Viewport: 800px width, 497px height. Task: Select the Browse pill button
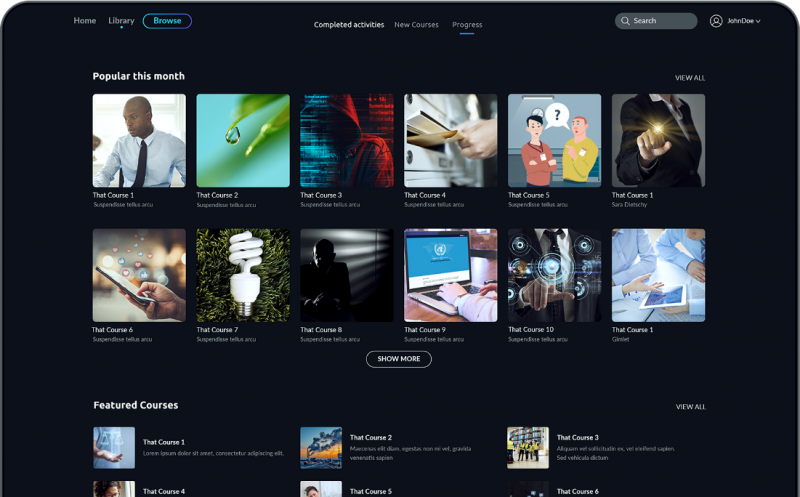tap(167, 21)
